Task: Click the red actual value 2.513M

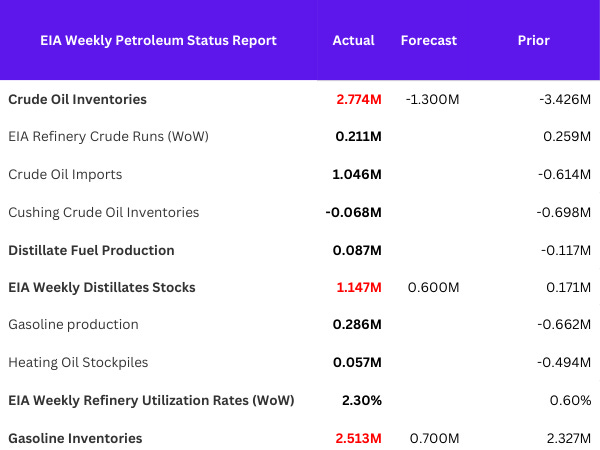Action: coord(359,438)
